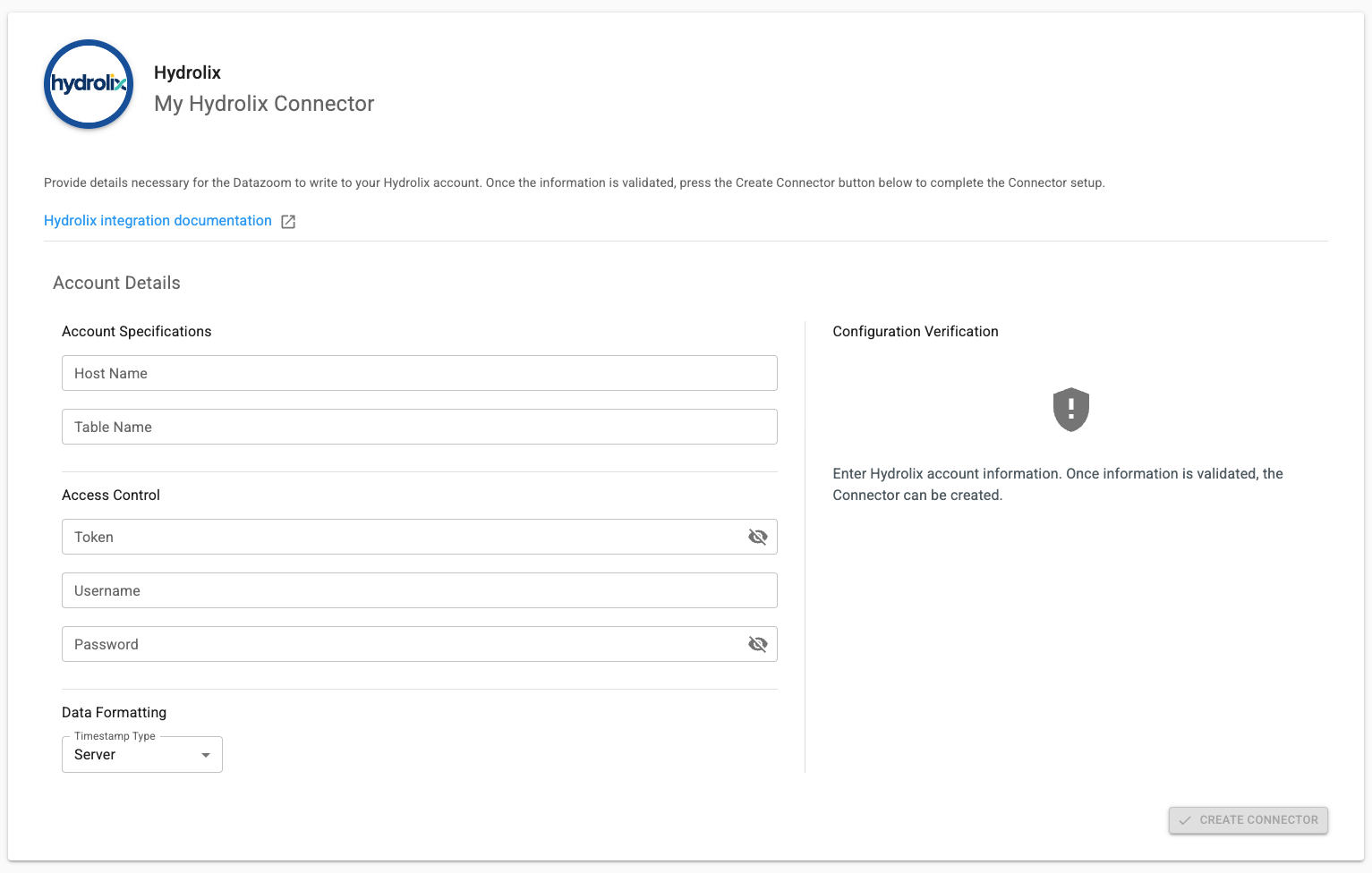Click the Username input box
1372x873 pixels.
[x=419, y=590]
